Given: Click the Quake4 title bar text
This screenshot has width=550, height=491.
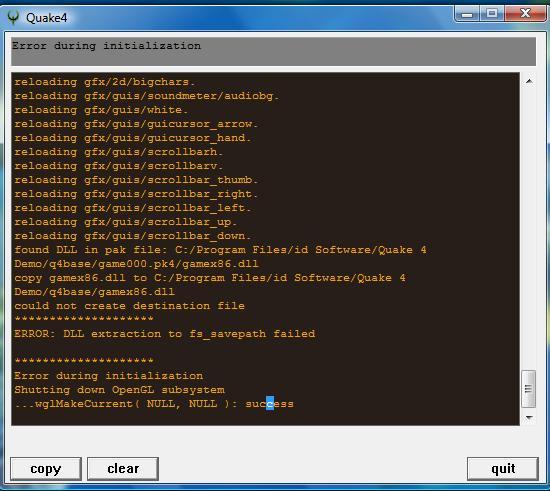Looking at the screenshot, I should pyautogui.click(x=47, y=18).
